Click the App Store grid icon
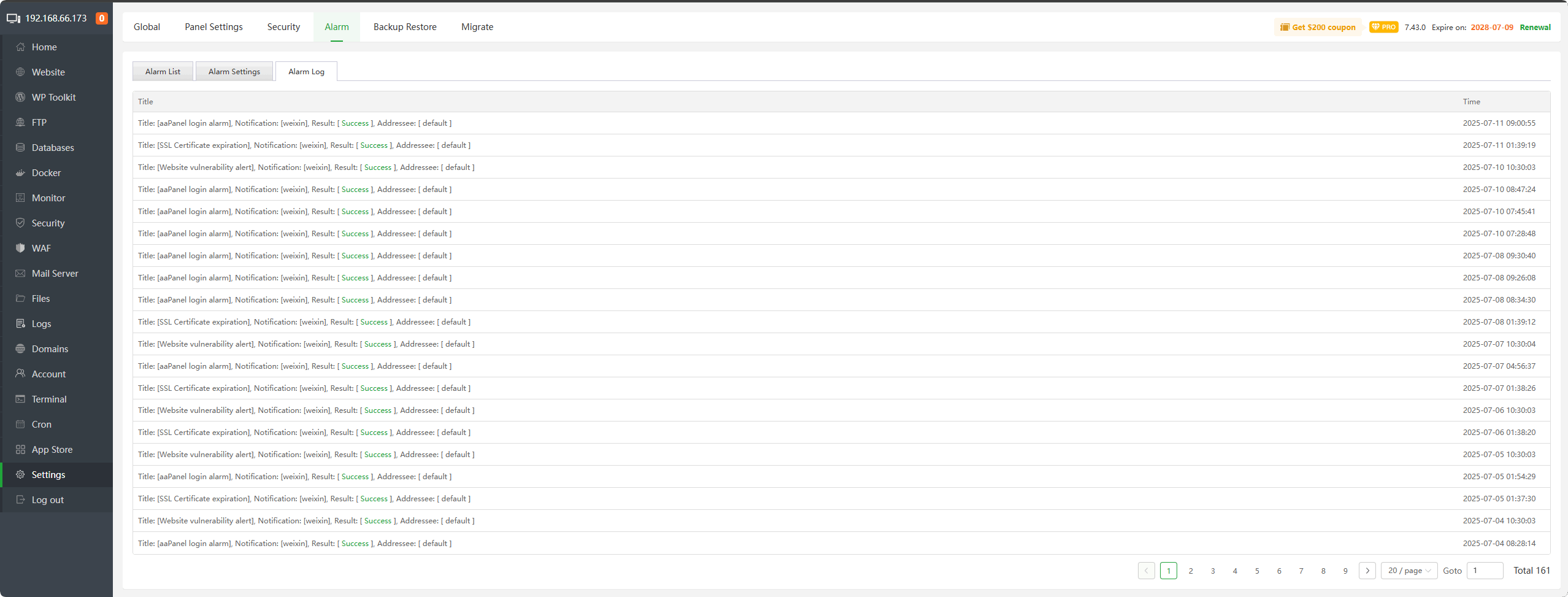The width and height of the screenshot is (1568, 597). coord(20,450)
